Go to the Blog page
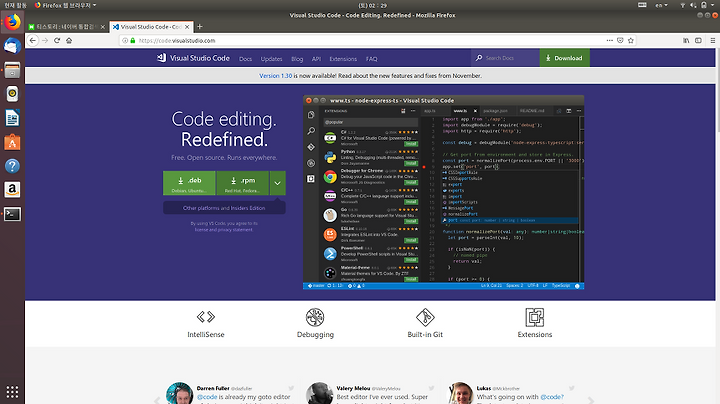 click(x=297, y=59)
